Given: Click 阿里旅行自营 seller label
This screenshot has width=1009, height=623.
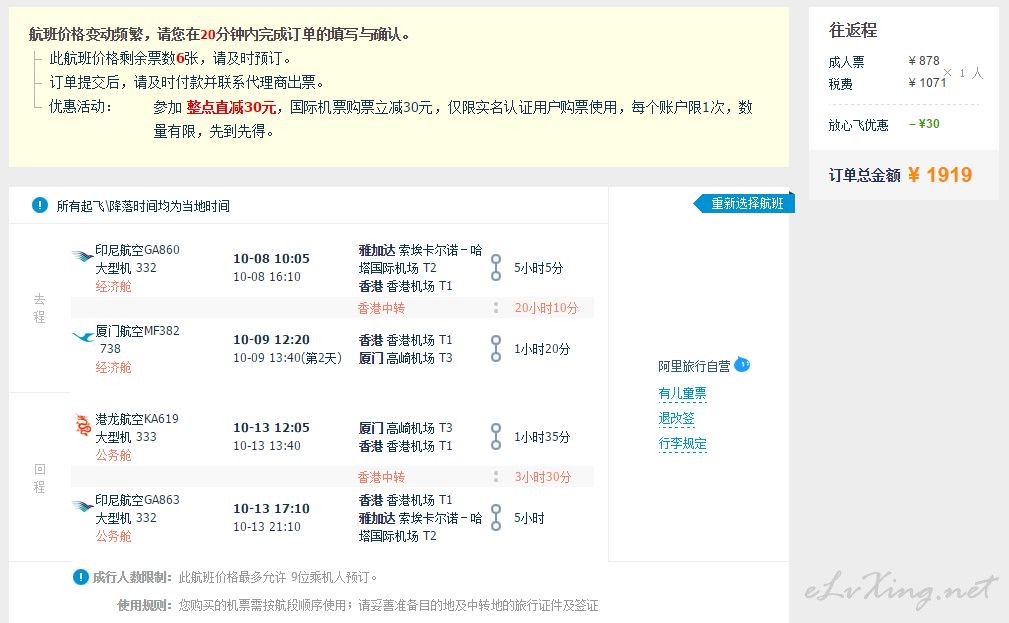Looking at the screenshot, I should click(x=694, y=366).
